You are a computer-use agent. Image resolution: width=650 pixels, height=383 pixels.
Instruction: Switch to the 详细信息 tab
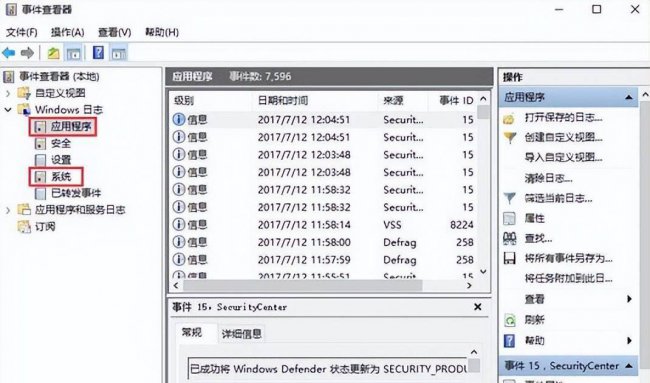[x=242, y=334]
